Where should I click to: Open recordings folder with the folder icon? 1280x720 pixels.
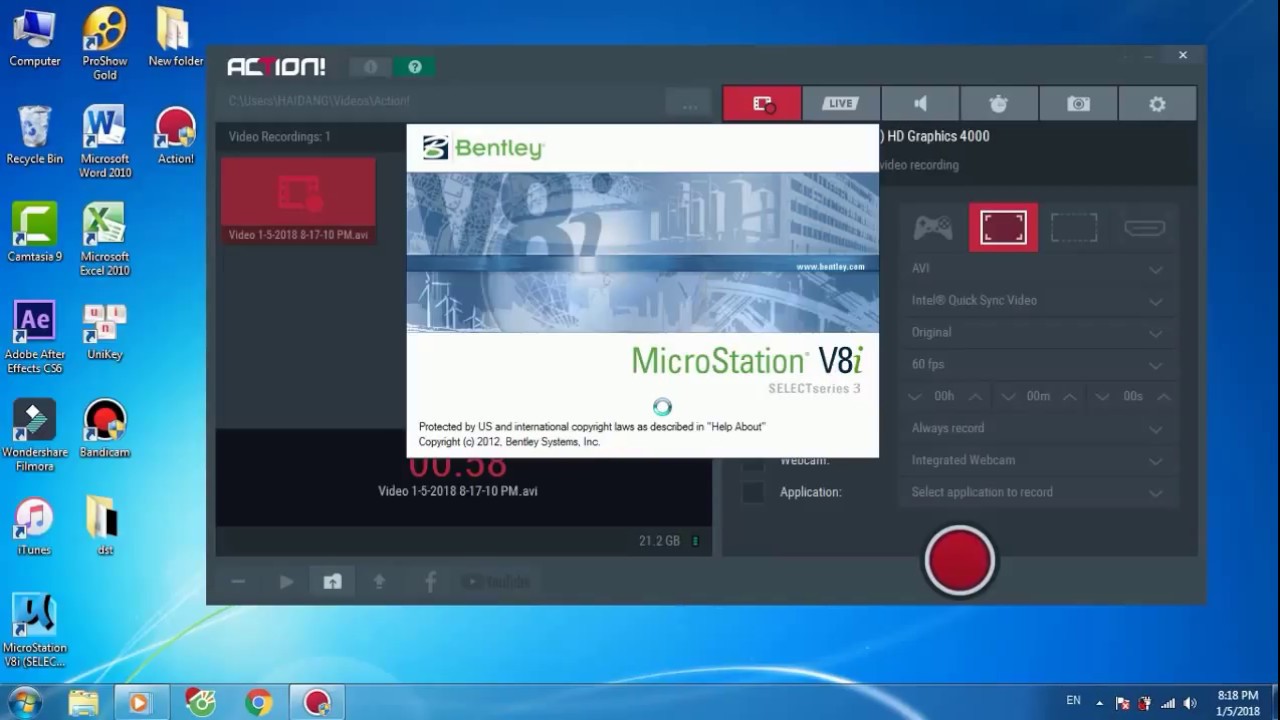coord(332,582)
